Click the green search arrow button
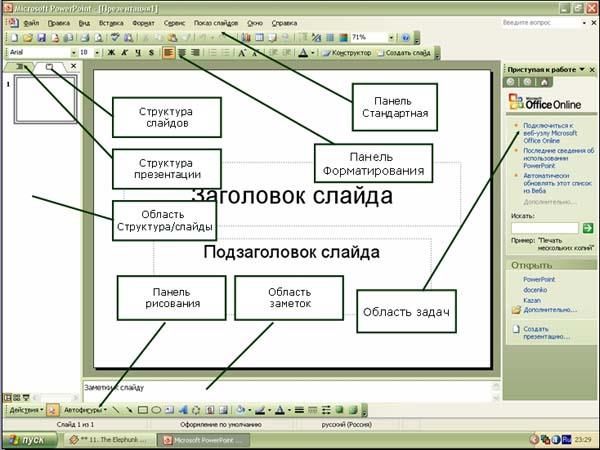The height and width of the screenshot is (450, 600). click(x=588, y=228)
